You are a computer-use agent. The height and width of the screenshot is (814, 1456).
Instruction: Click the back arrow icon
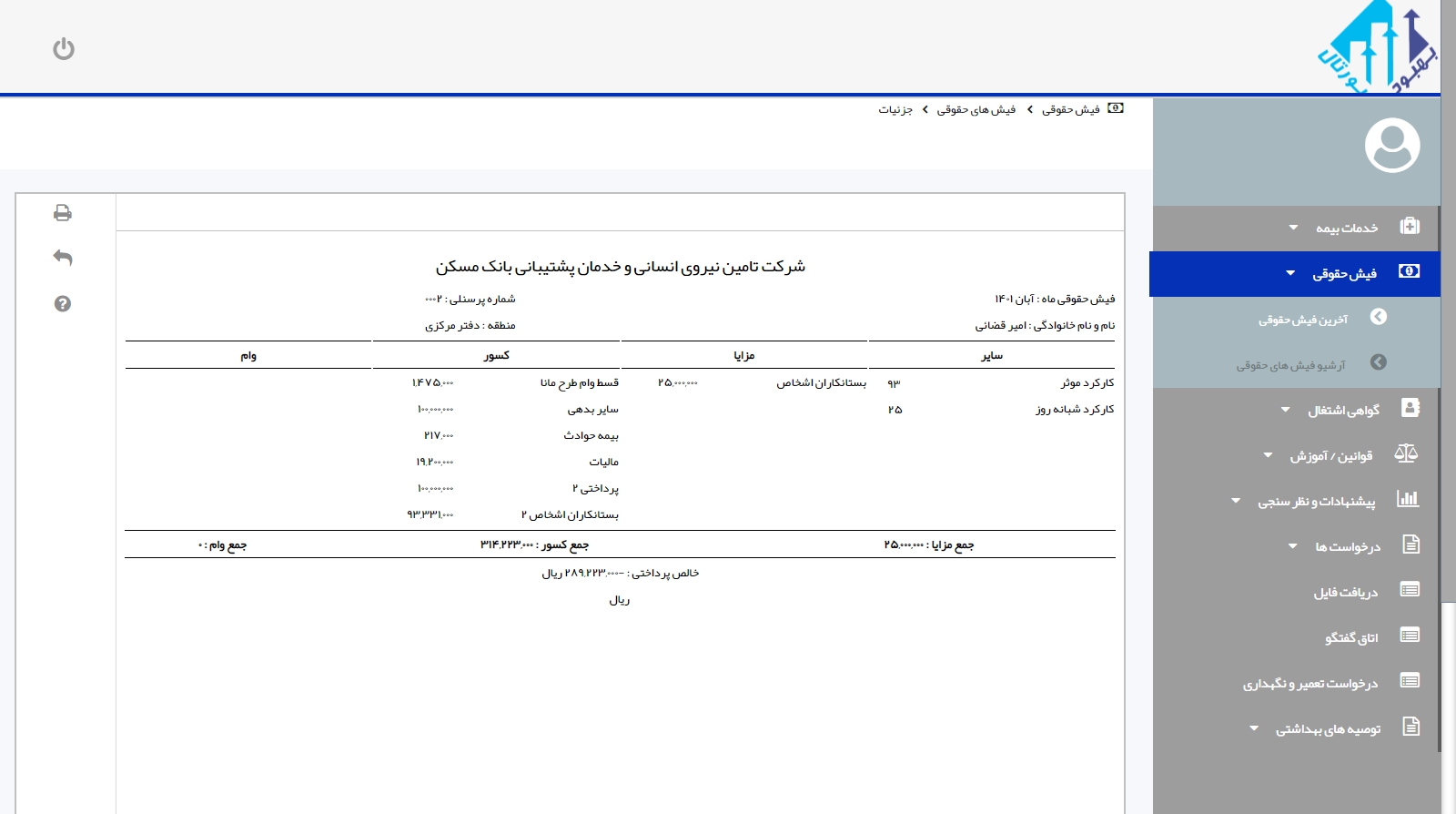pyautogui.click(x=63, y=258)
